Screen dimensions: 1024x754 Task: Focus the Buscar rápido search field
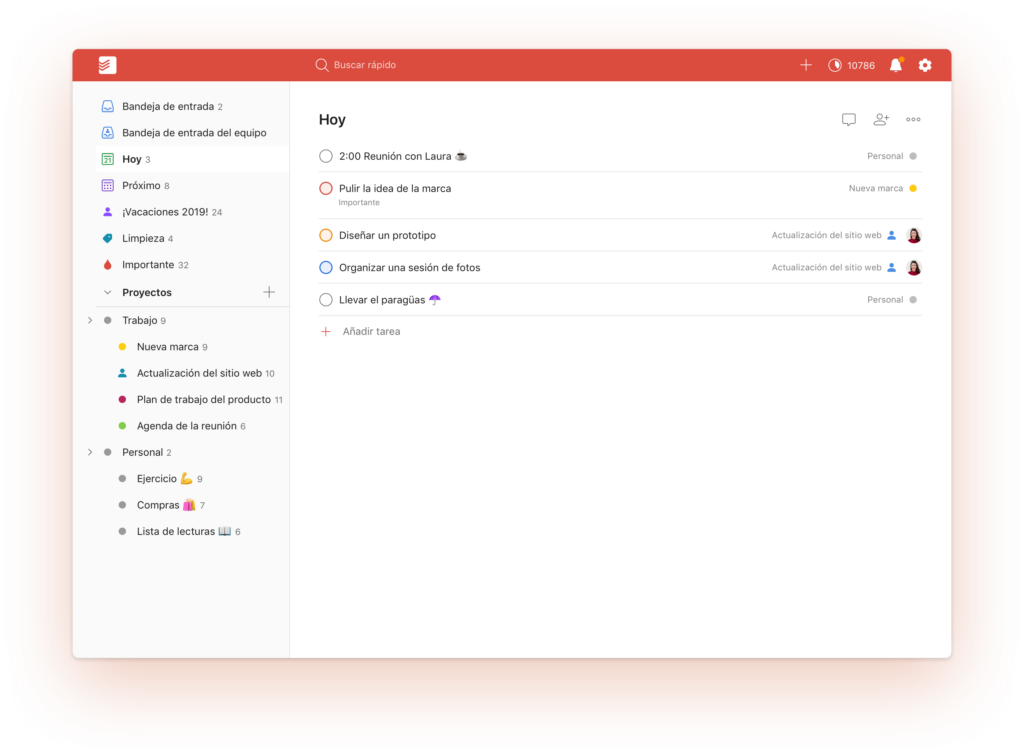point(364,65)
